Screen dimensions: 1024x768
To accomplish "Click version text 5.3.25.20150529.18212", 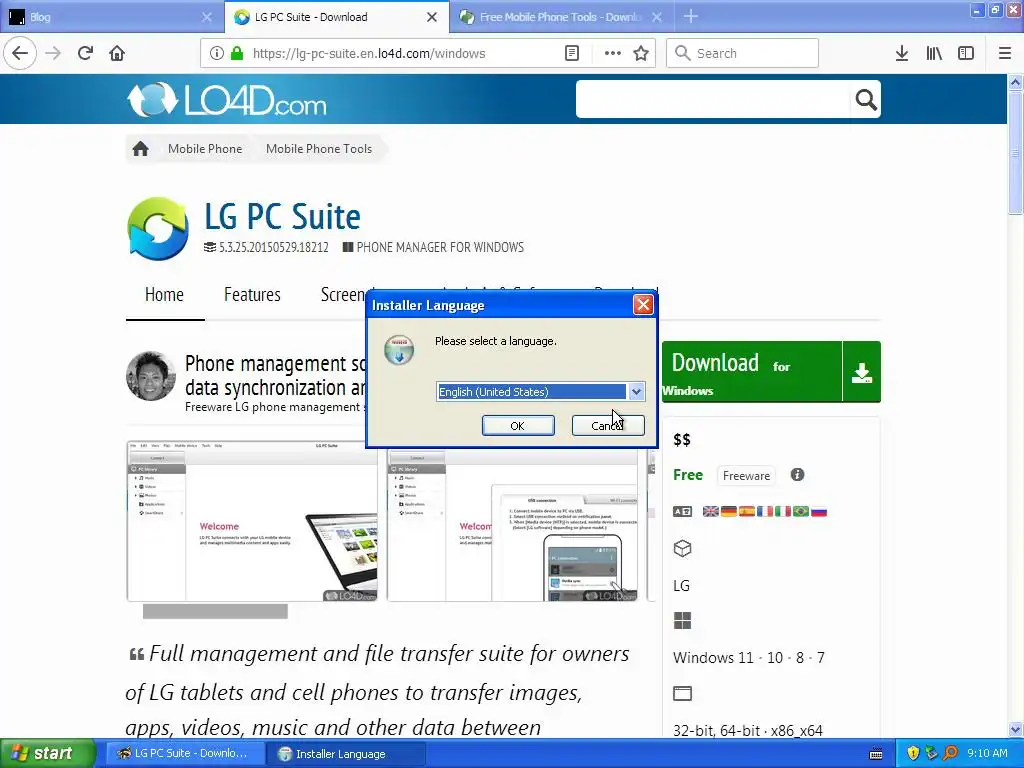I will (x=274, y=248).
